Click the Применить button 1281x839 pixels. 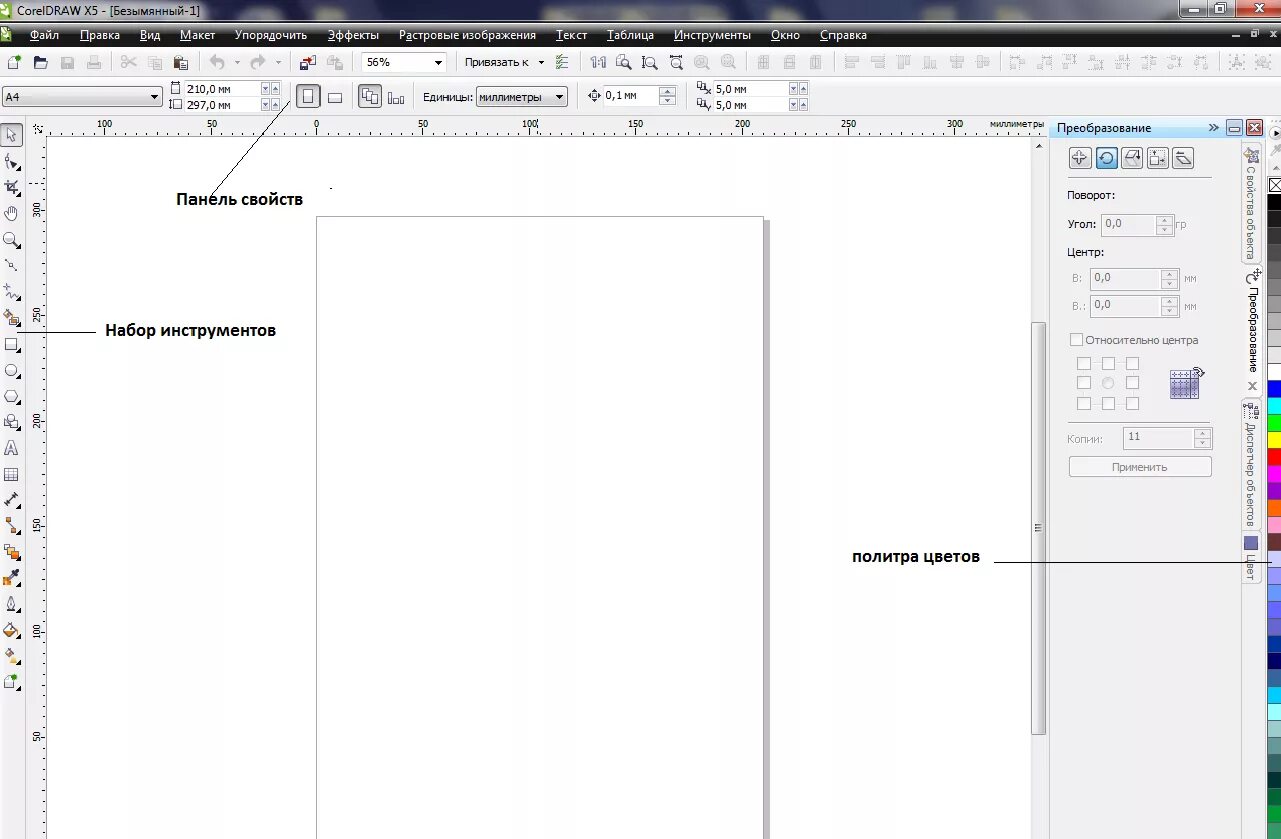point(1140,467)
